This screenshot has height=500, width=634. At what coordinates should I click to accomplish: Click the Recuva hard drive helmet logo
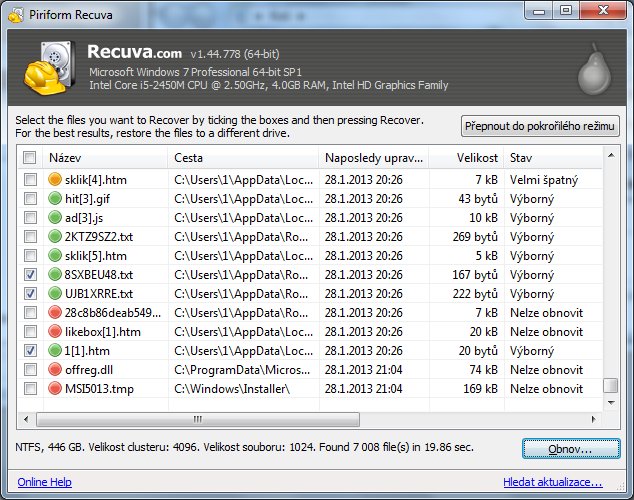[50, 68]
